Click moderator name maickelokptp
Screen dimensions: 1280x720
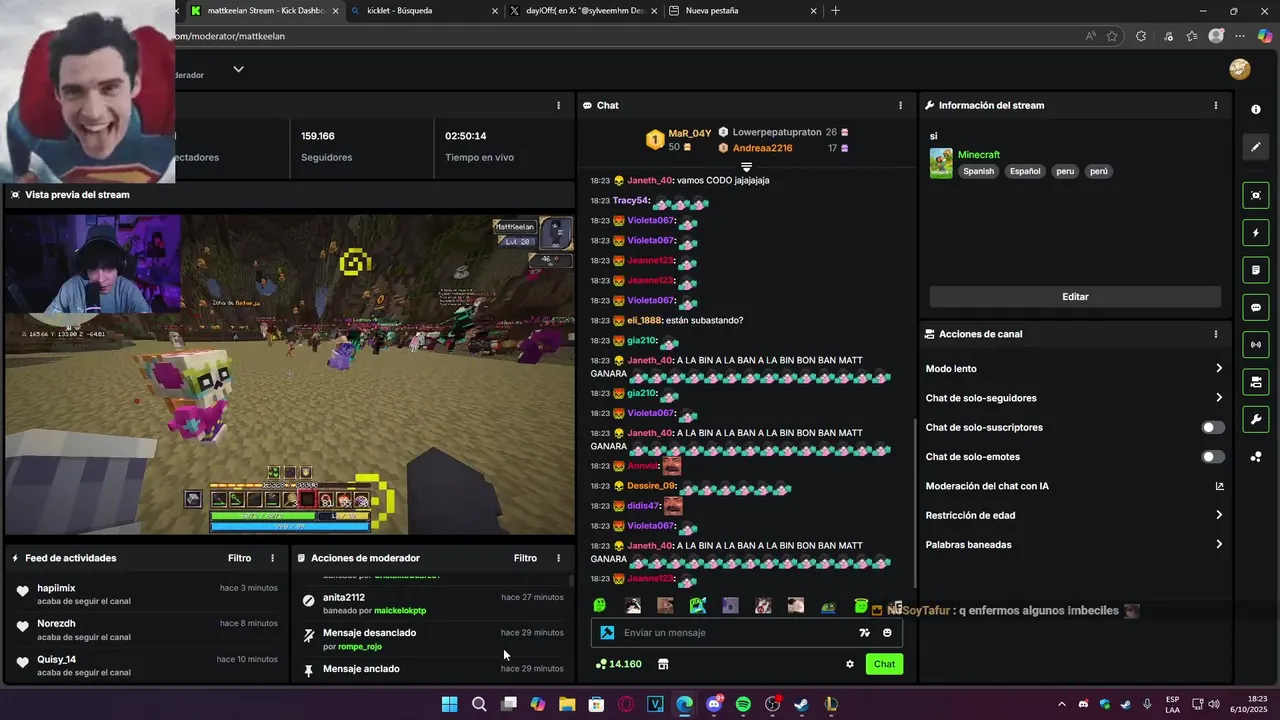(x=400, y=611)
